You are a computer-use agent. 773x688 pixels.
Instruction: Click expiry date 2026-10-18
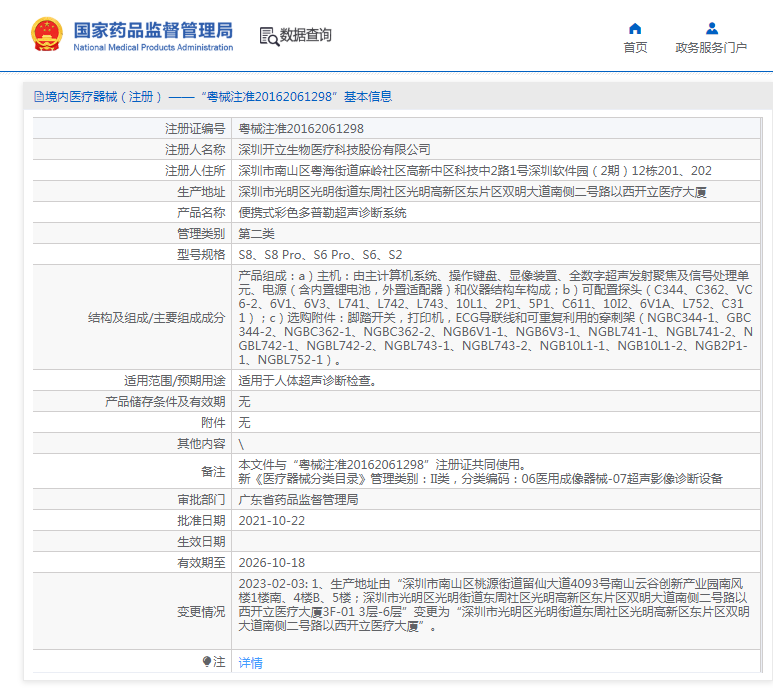271,563
